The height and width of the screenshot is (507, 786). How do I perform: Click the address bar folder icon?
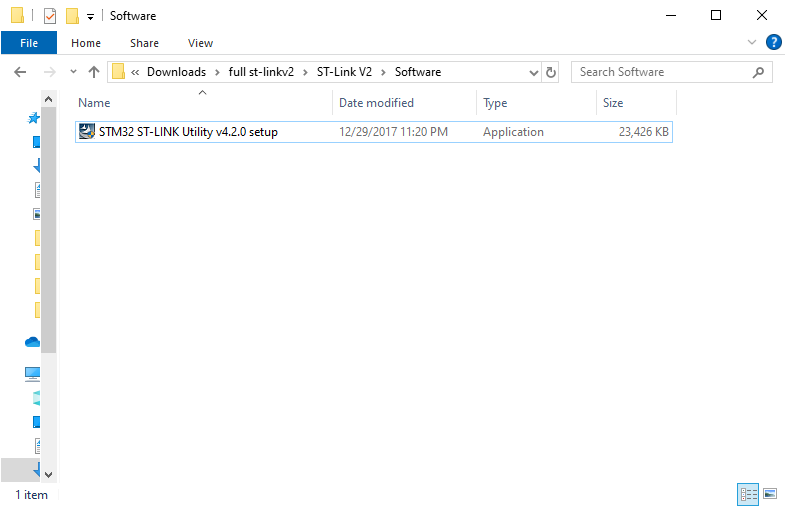(x=118, y=72)
